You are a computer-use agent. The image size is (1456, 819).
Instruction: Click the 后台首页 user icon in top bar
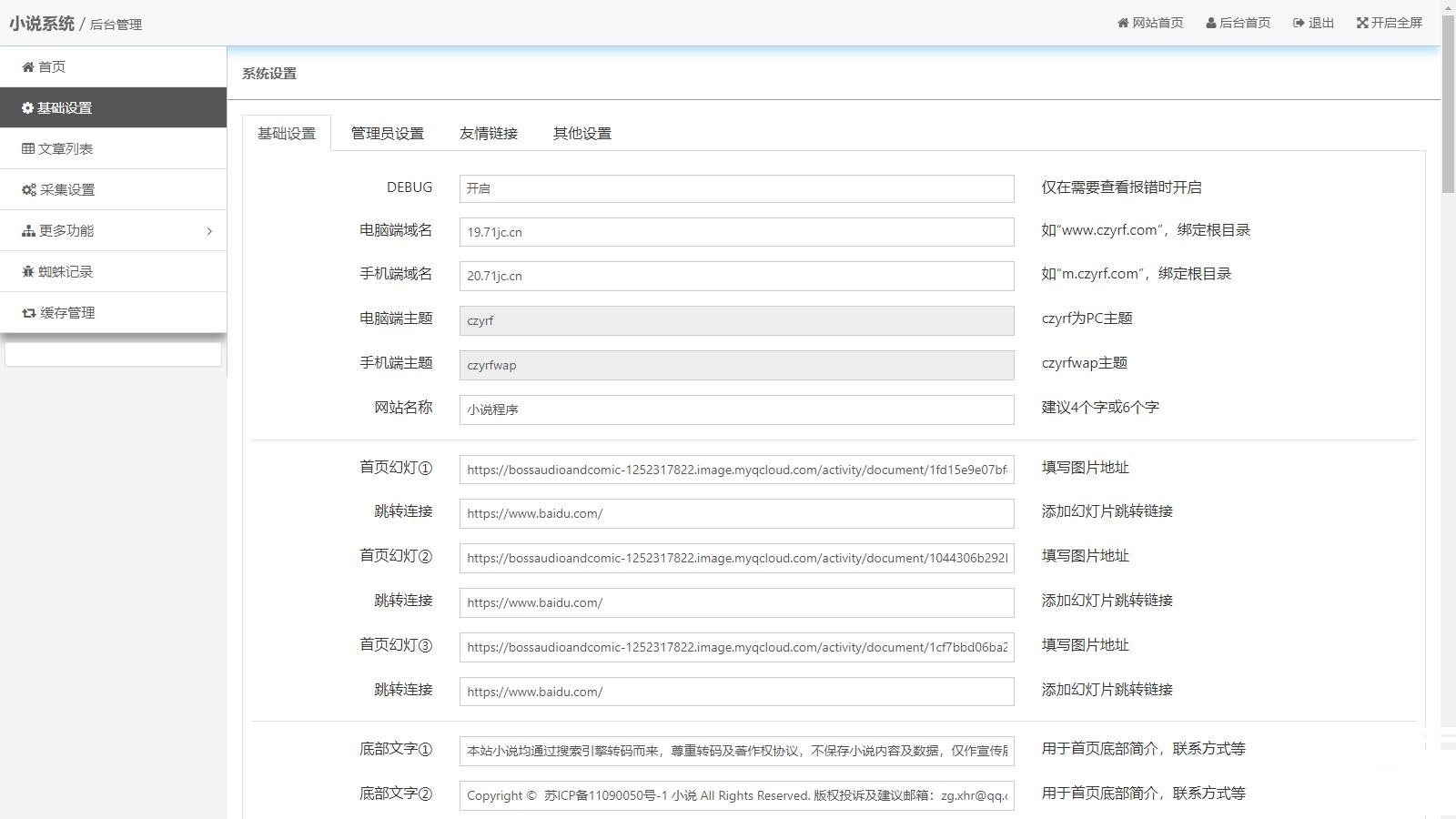(x=1210, y=23)
